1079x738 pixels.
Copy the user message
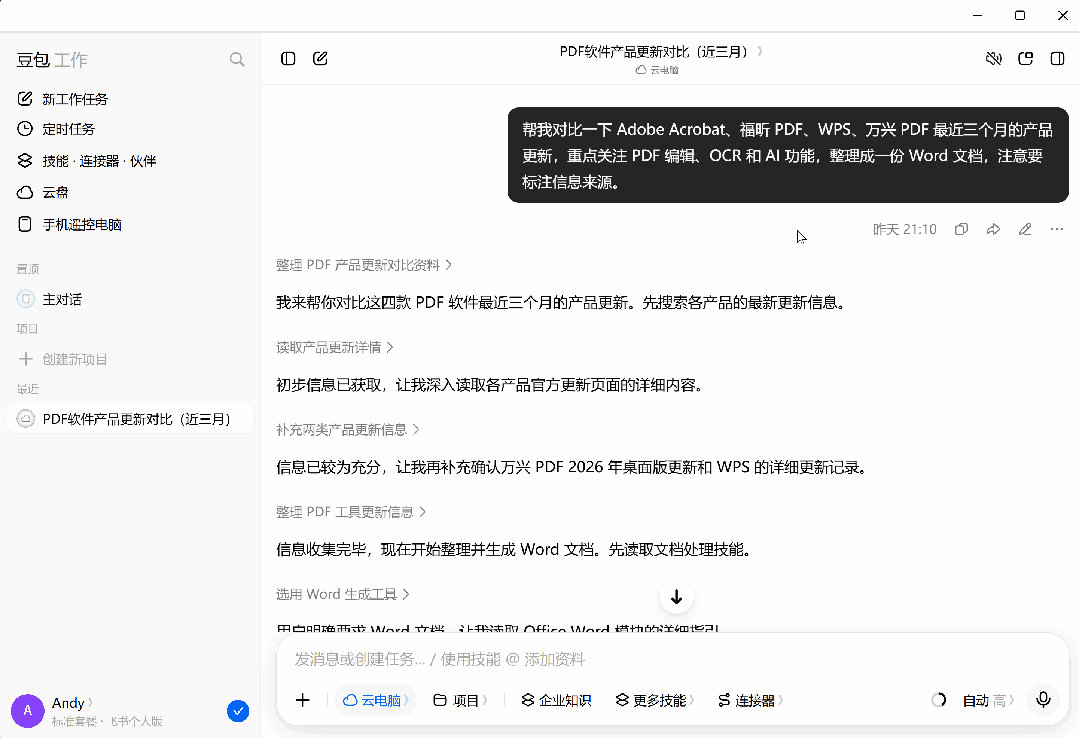click(961, 229)
